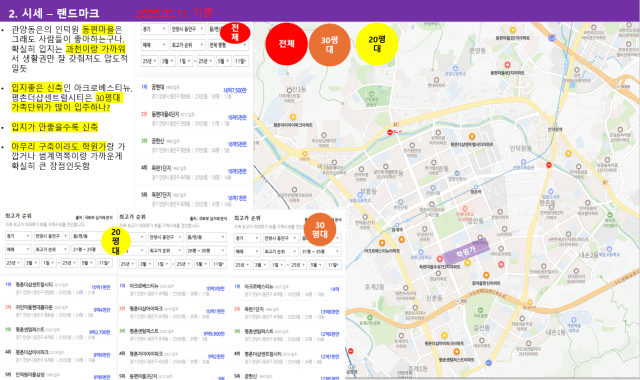640x380 pixels.
Task: Click the red marker above 목련마을우성7단지아파트
Action: (440, 259)
